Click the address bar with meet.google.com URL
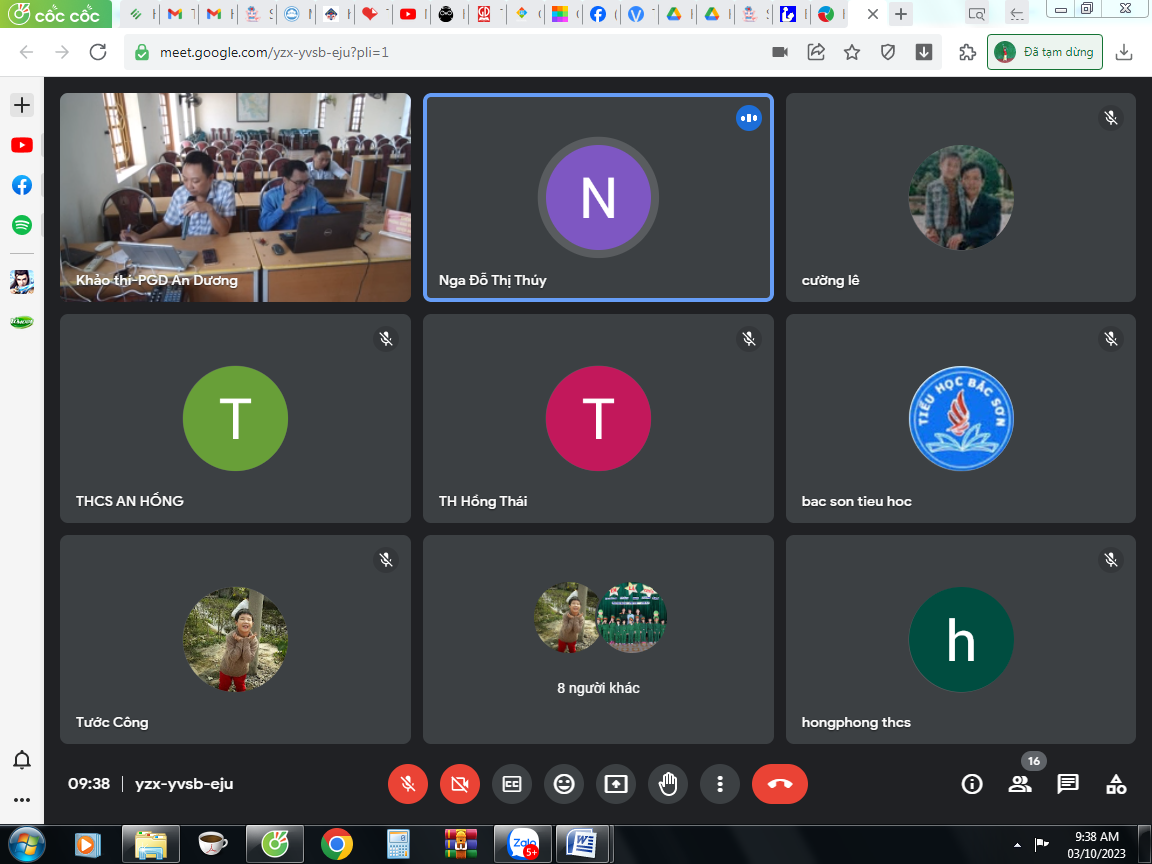The width and height of the screenshot is (1152, 864). click(450, 52)
